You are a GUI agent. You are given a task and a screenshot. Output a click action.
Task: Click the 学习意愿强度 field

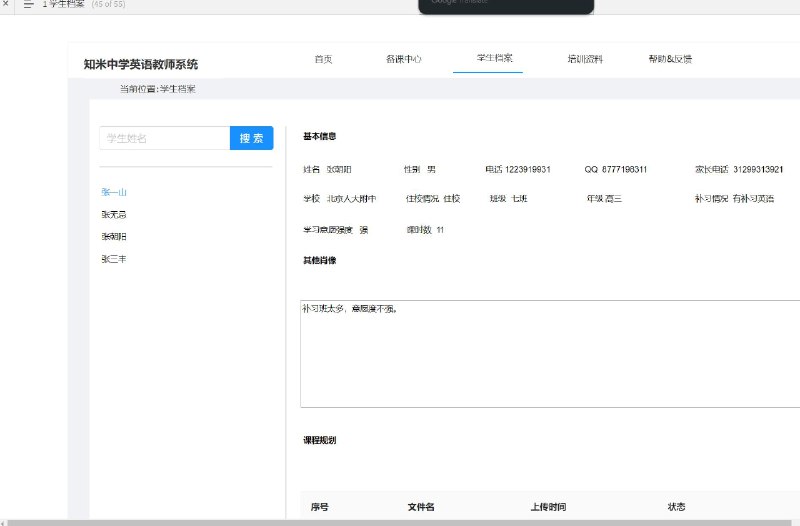[336, 230]
